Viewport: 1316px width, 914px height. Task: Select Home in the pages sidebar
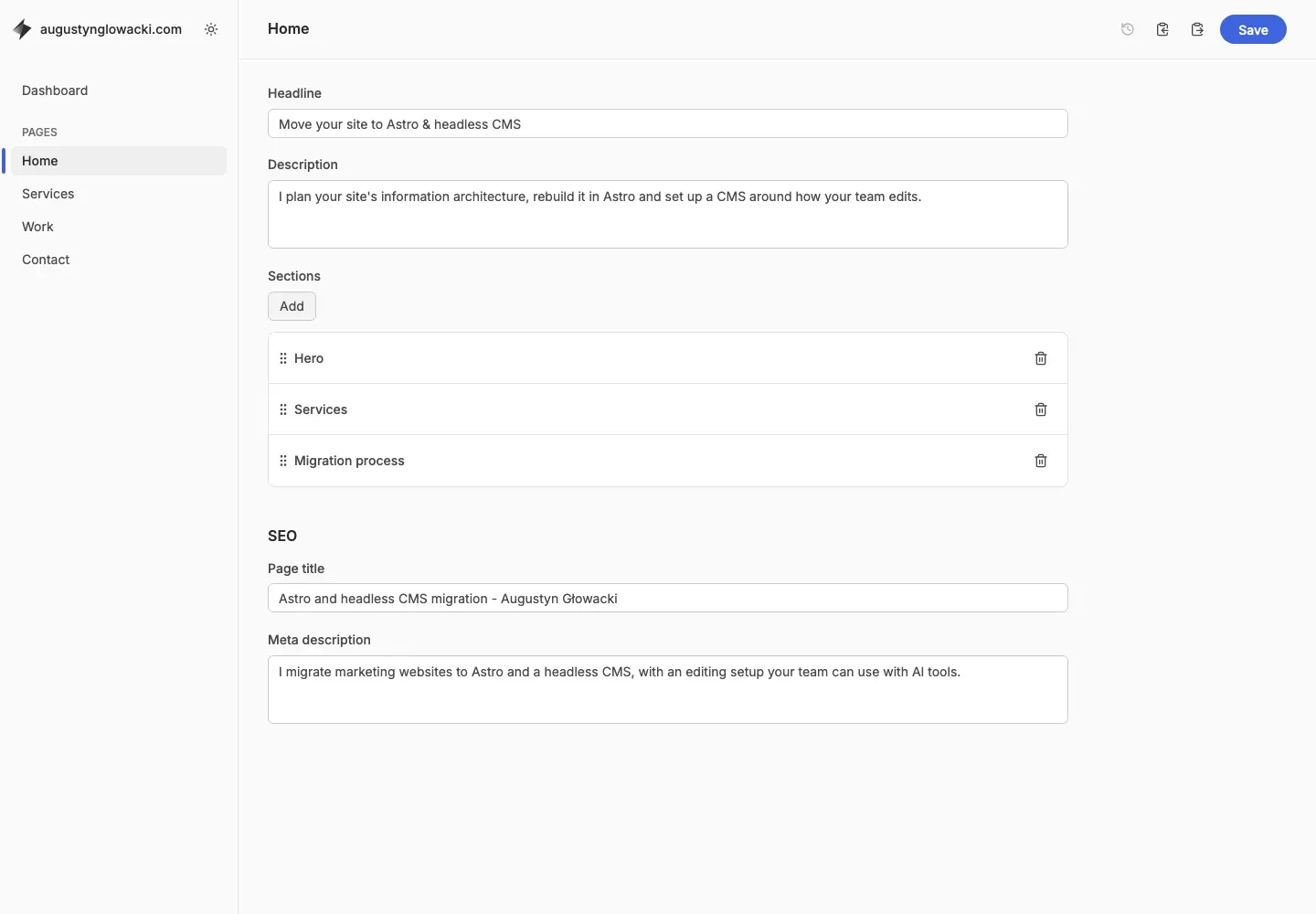pos(119,161)
